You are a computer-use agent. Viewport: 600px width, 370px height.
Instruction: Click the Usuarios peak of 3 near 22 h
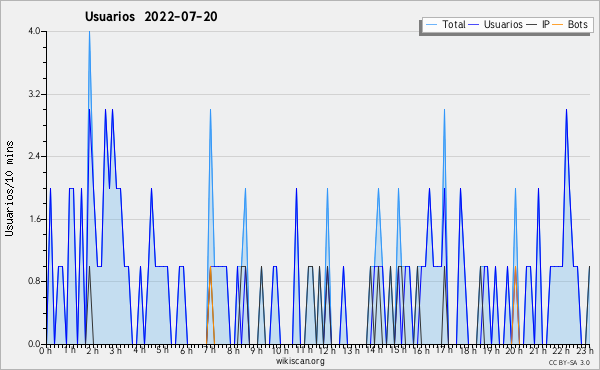point(566,110)
